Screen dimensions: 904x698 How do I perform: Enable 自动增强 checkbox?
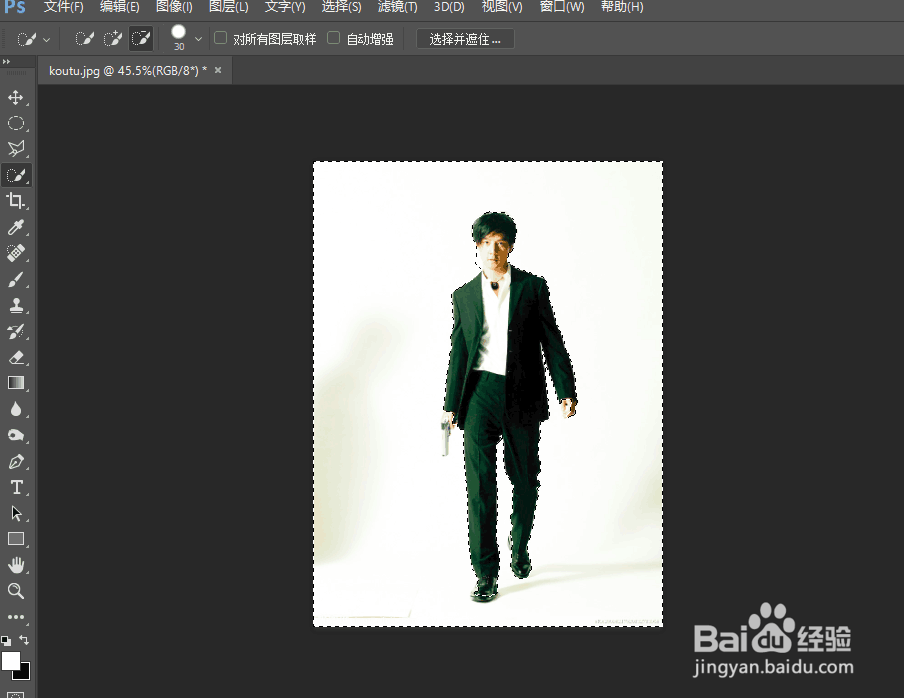pos(333,38)
